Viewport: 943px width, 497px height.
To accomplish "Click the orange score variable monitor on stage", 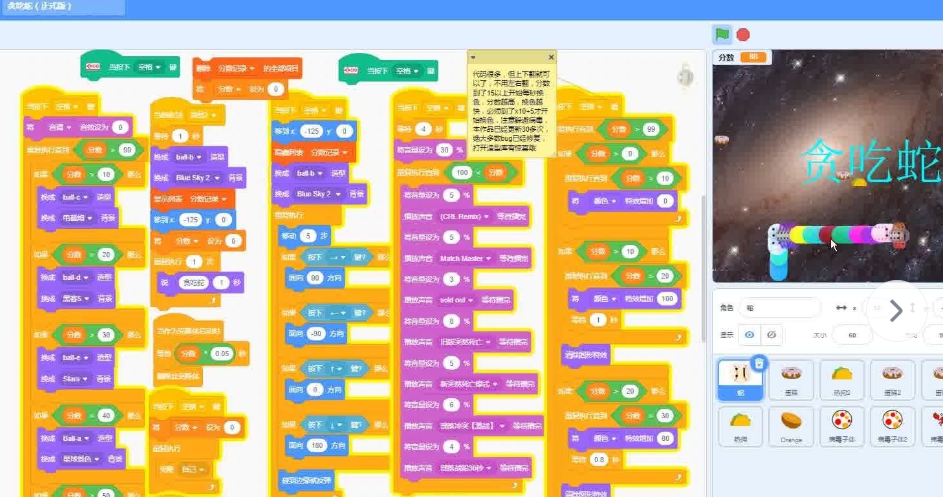I will pyautogui.click(x=753, y=57).
